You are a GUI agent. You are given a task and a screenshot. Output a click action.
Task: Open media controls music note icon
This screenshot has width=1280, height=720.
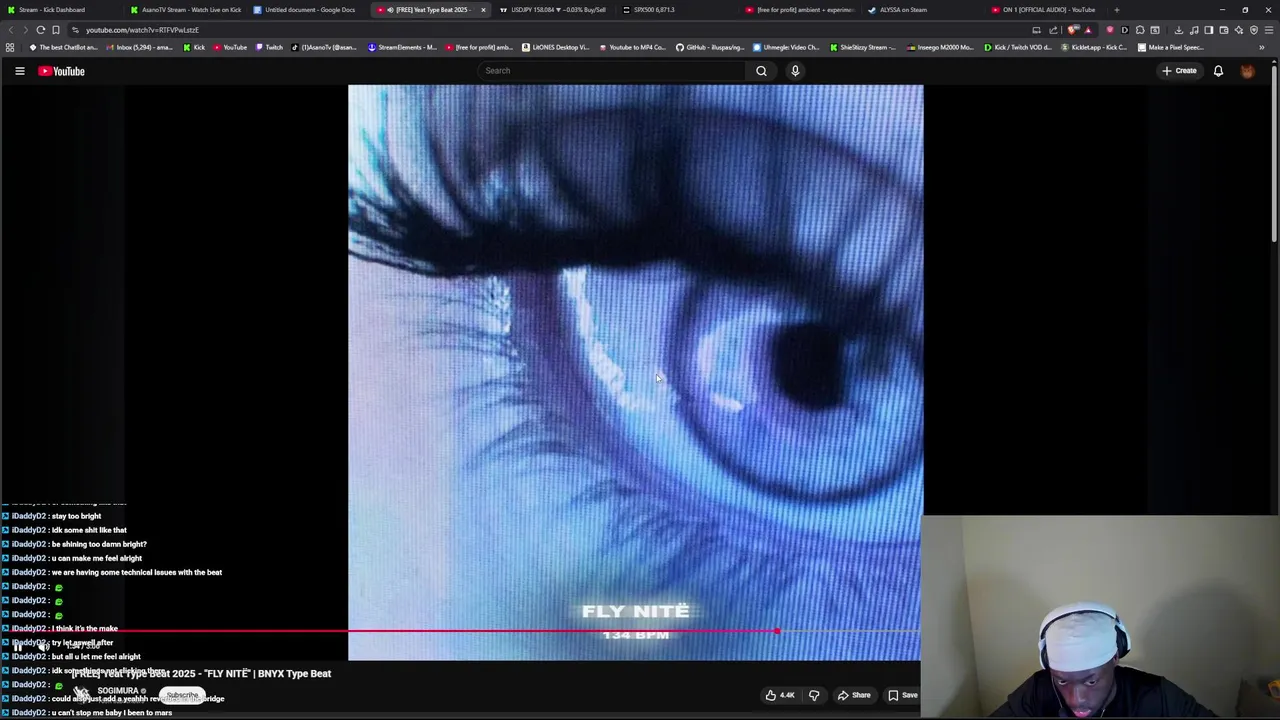coord(1194,30)
